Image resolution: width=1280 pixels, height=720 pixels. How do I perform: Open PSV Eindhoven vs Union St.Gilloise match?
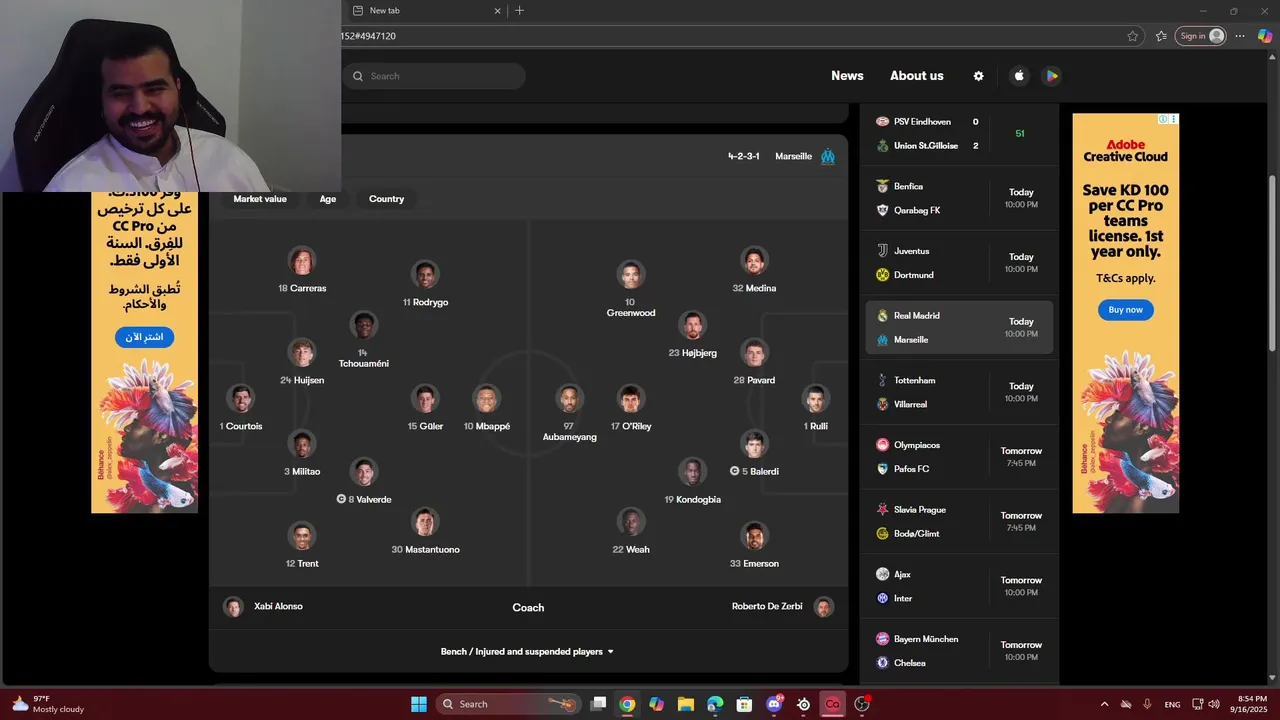coord(959,134)
